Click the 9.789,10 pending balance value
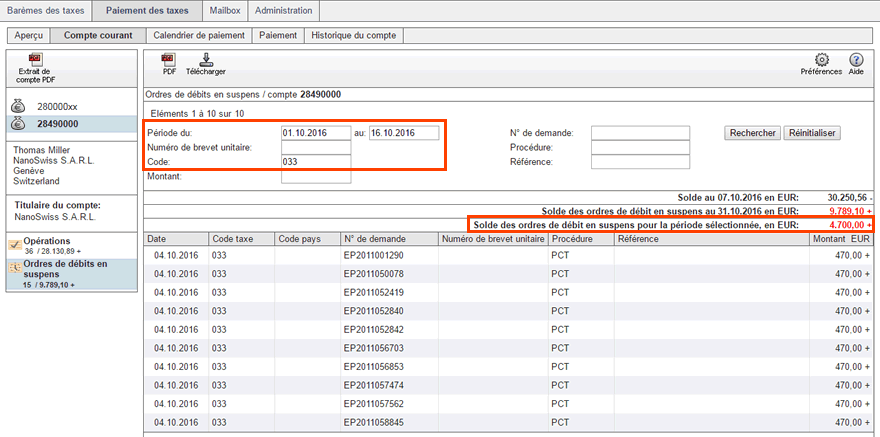Image resolution: width=880 pixels, height=437 pixels. click(850, 211)
